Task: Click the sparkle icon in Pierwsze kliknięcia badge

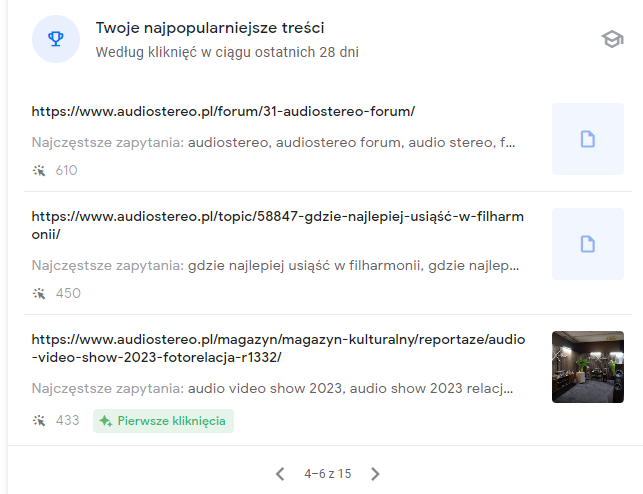Action: point(106,421)
